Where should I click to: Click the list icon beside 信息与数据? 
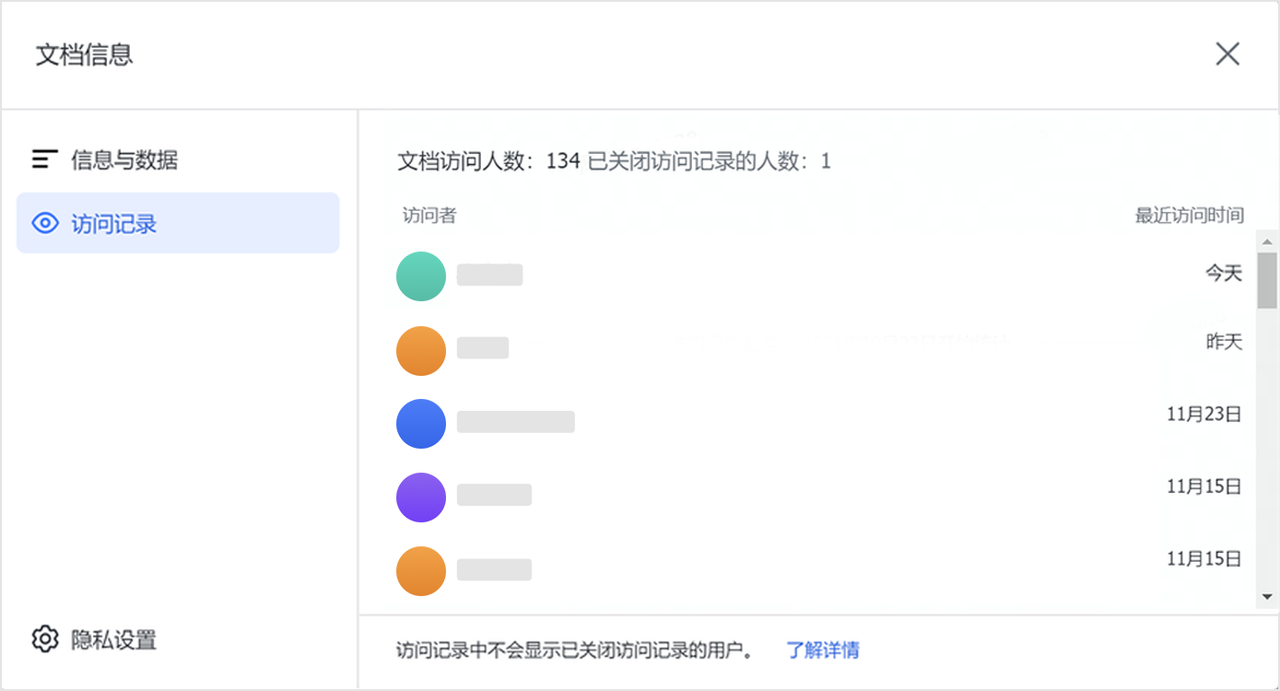click(45, 159)
